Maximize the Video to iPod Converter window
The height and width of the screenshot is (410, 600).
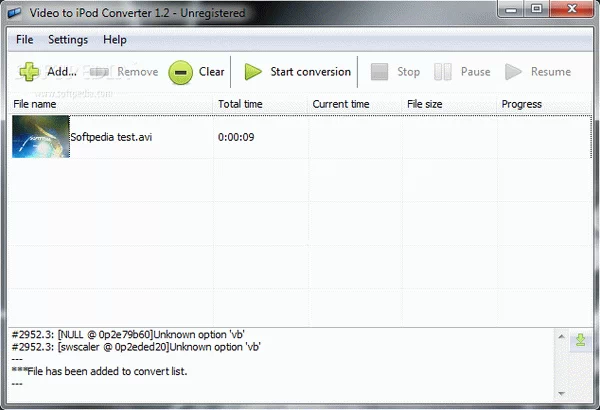[536, 9]
